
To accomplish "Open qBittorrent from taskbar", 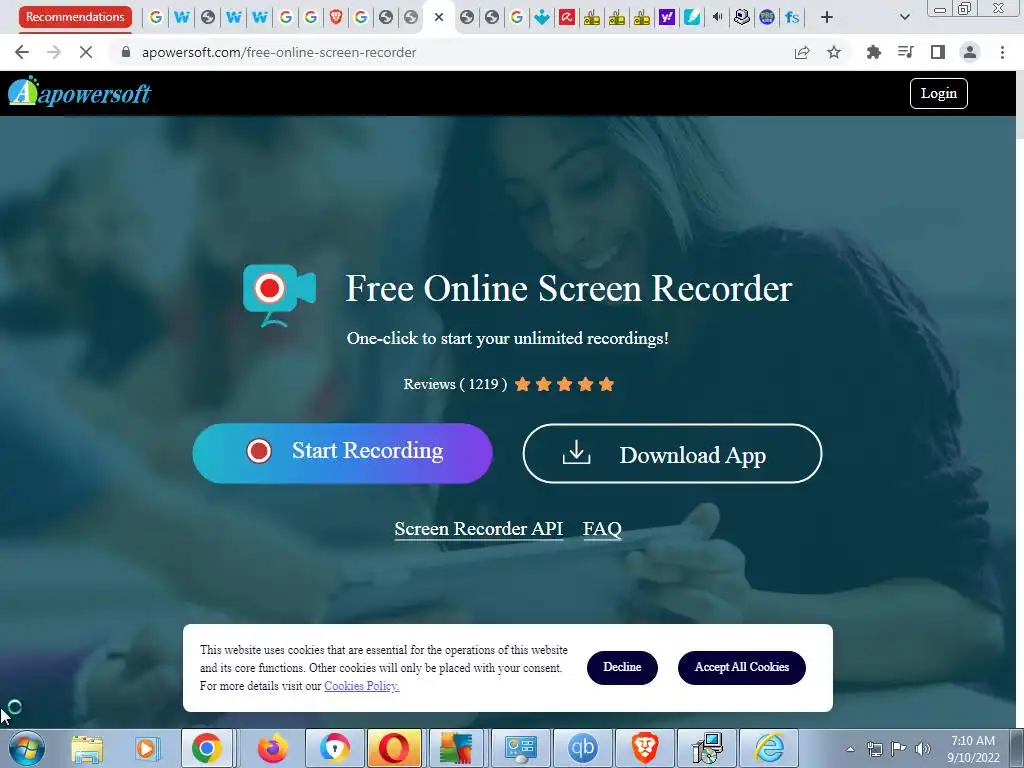I will [x=583, y=748].
